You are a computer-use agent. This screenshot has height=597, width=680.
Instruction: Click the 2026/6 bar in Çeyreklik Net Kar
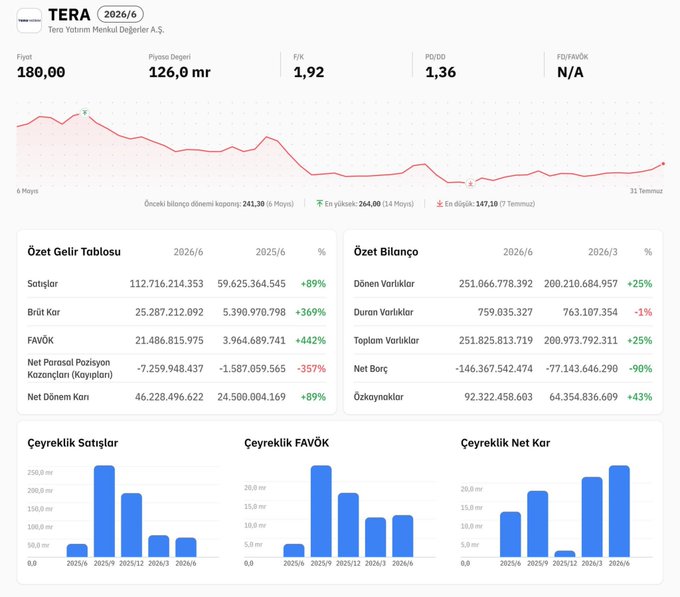click(619, 511)
